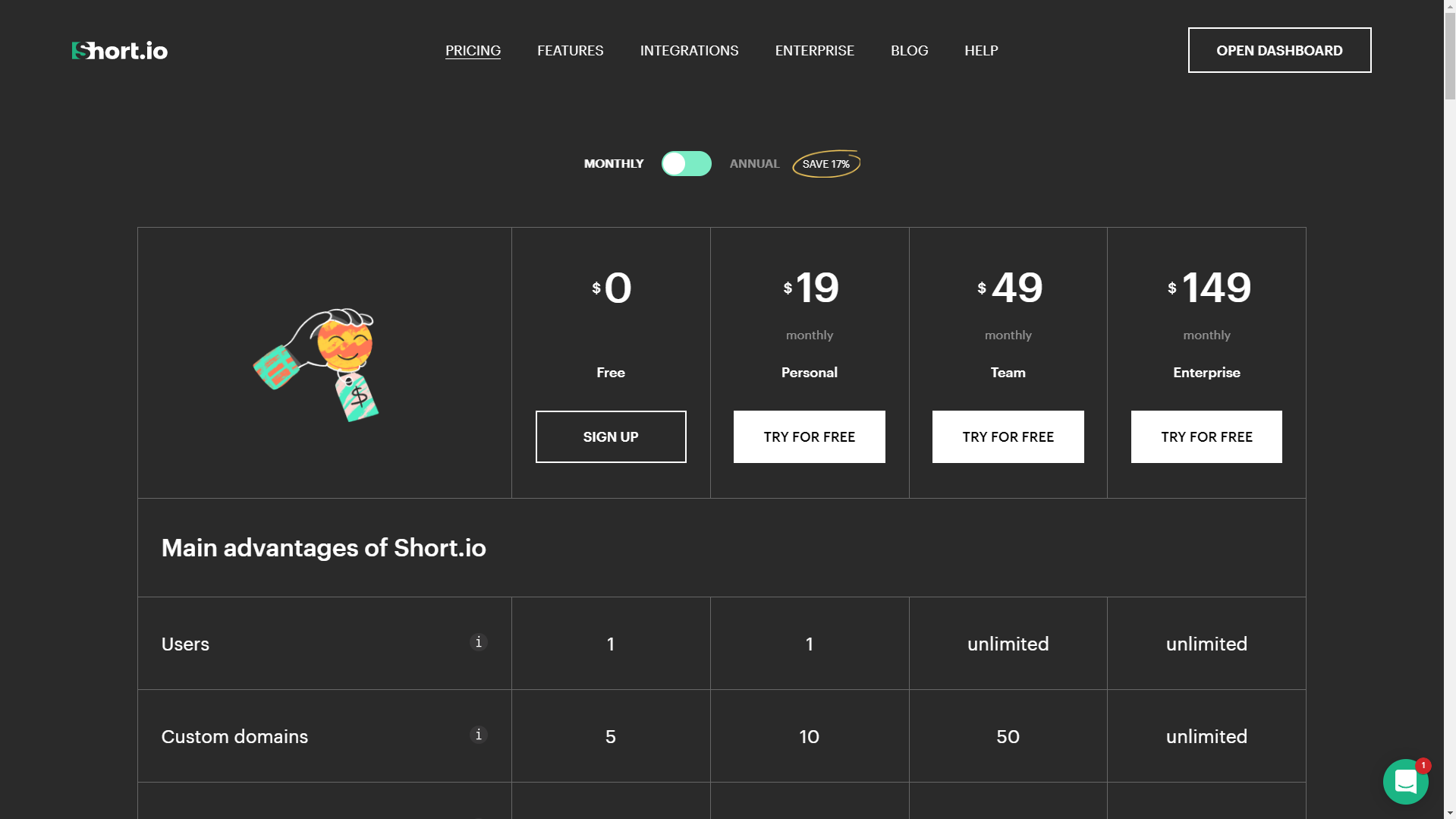Click the $19 Personal plan price
The height and width of the screenshot is (819, 1456).
(x=810, y=288)
